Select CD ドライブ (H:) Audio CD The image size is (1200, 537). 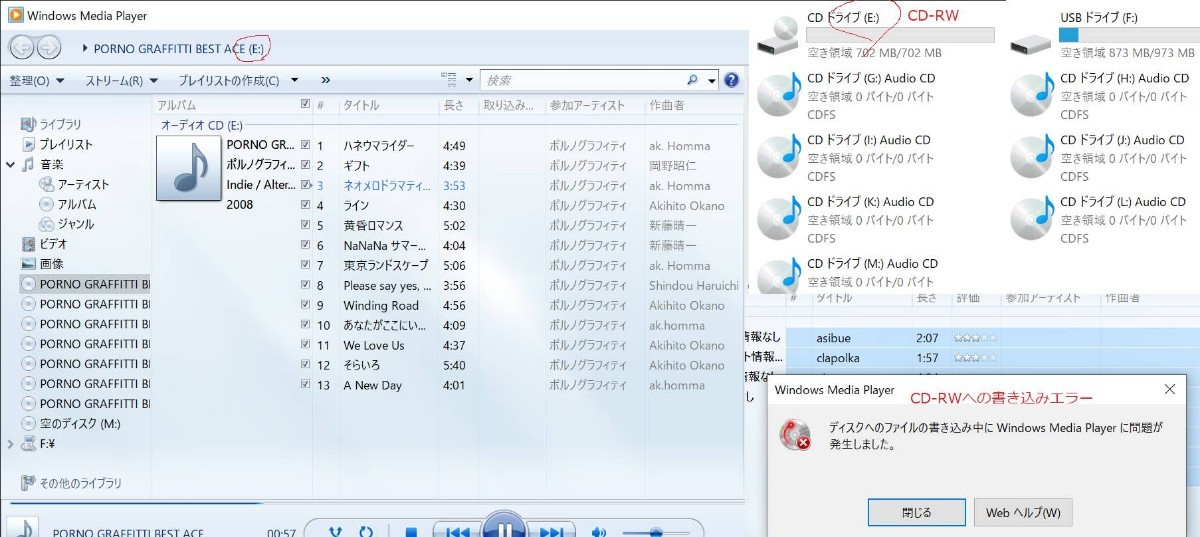(1100, 96)
